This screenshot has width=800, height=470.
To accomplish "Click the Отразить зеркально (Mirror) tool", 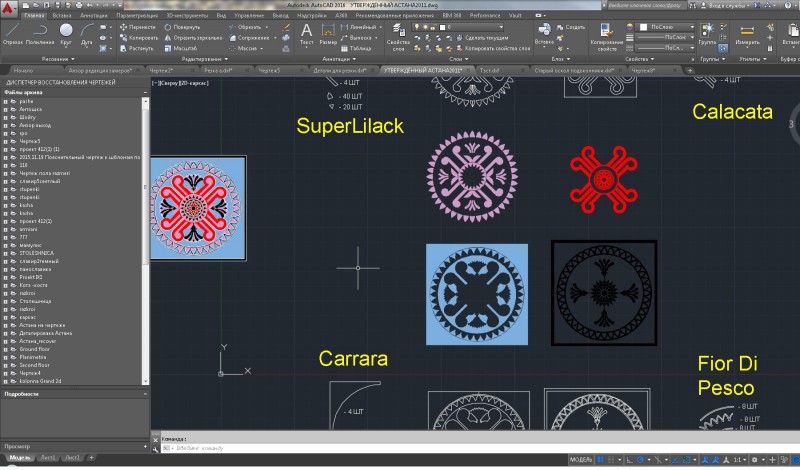I will pos(193,38).
